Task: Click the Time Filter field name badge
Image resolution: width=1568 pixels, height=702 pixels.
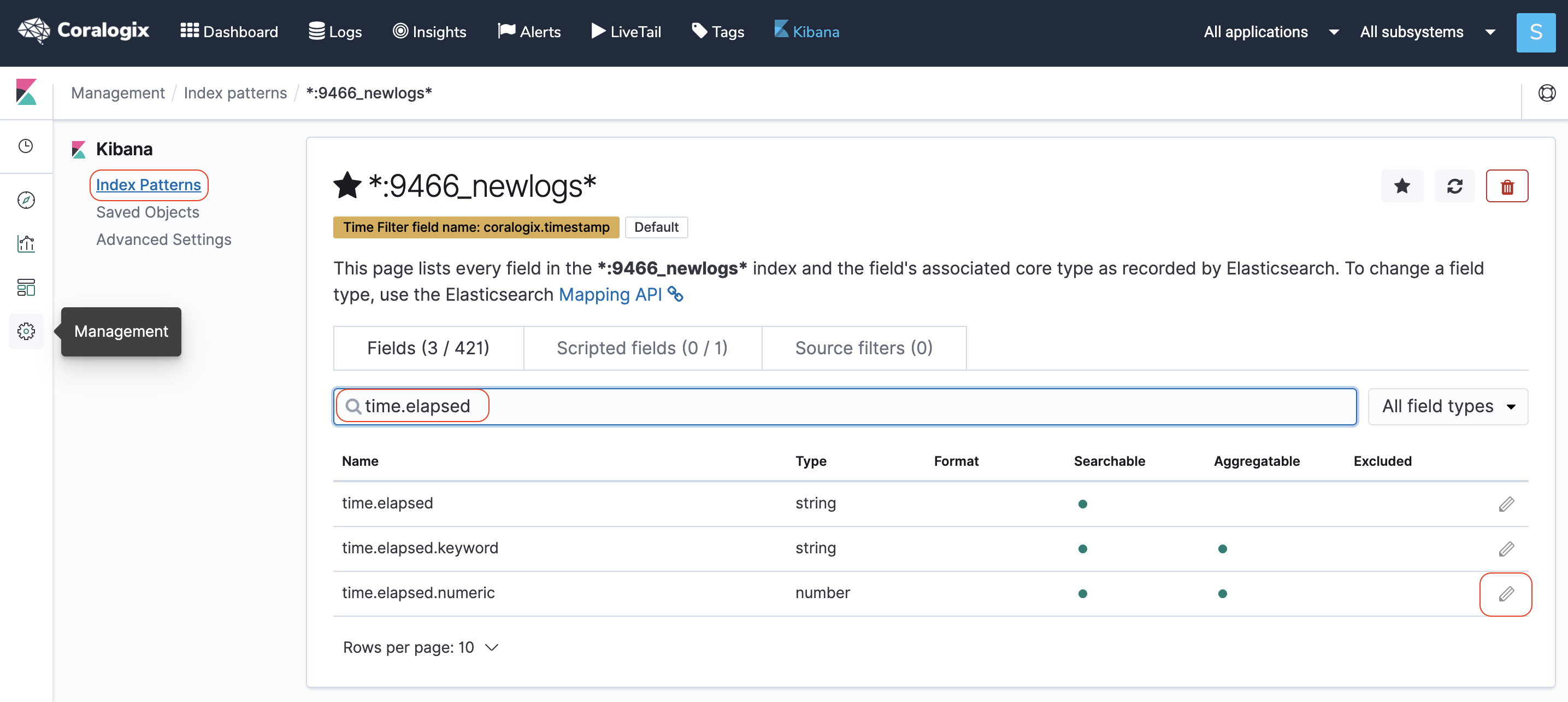Action: pyautogui.click(x=476, y=227)
